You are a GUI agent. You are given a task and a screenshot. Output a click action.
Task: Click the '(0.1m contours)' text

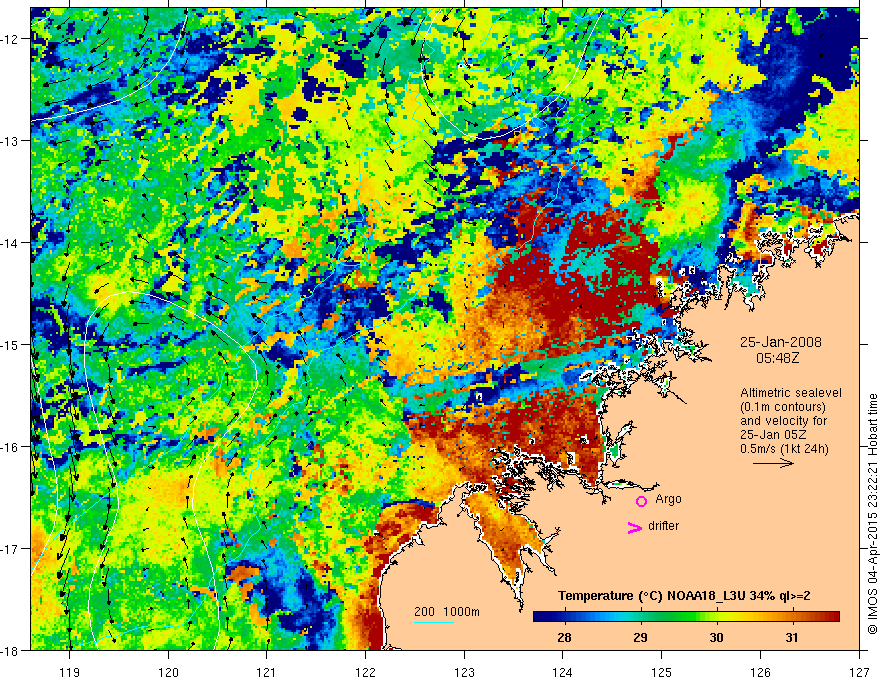pos(783,407)
